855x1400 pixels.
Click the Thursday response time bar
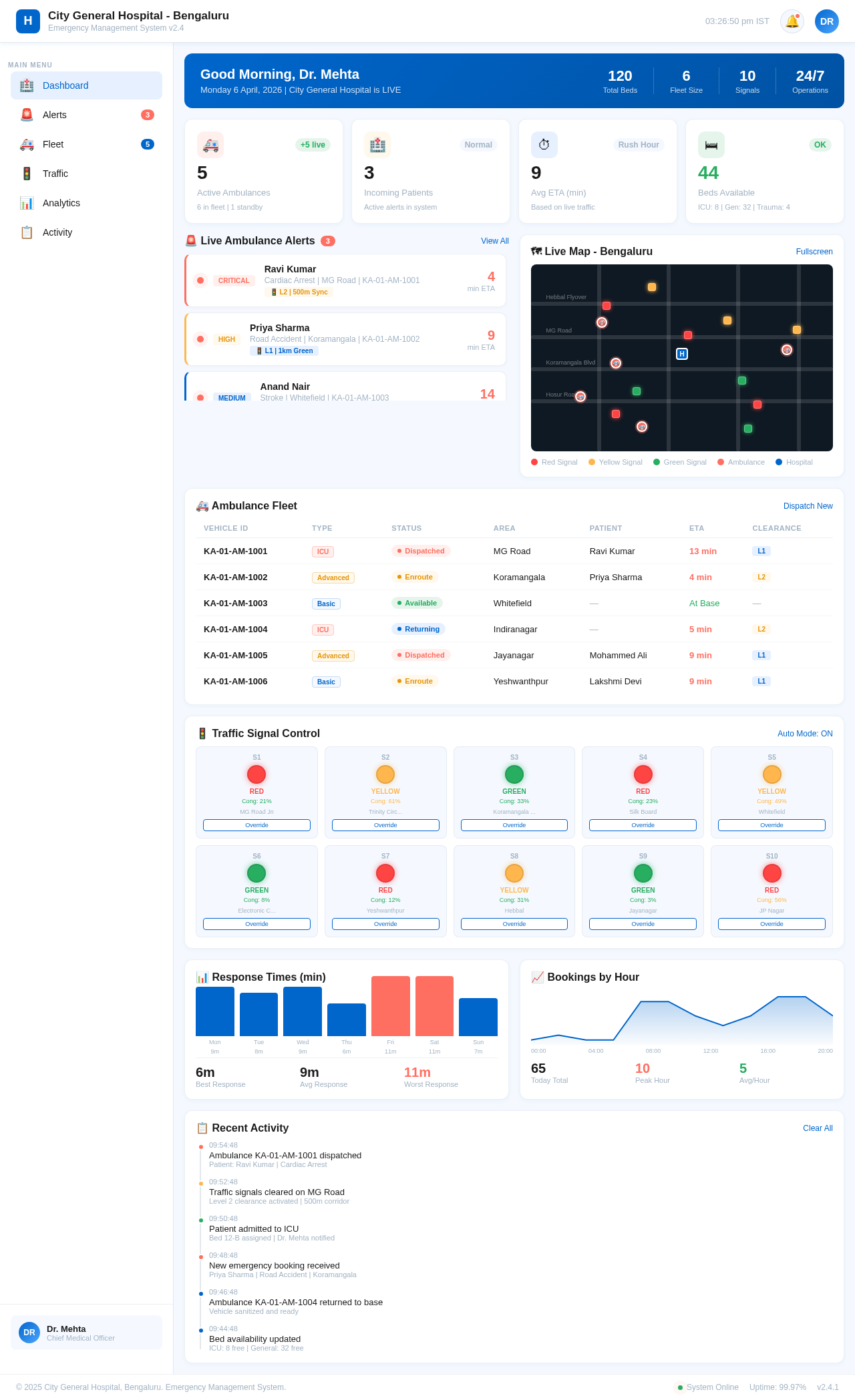tap(347, 1019)
